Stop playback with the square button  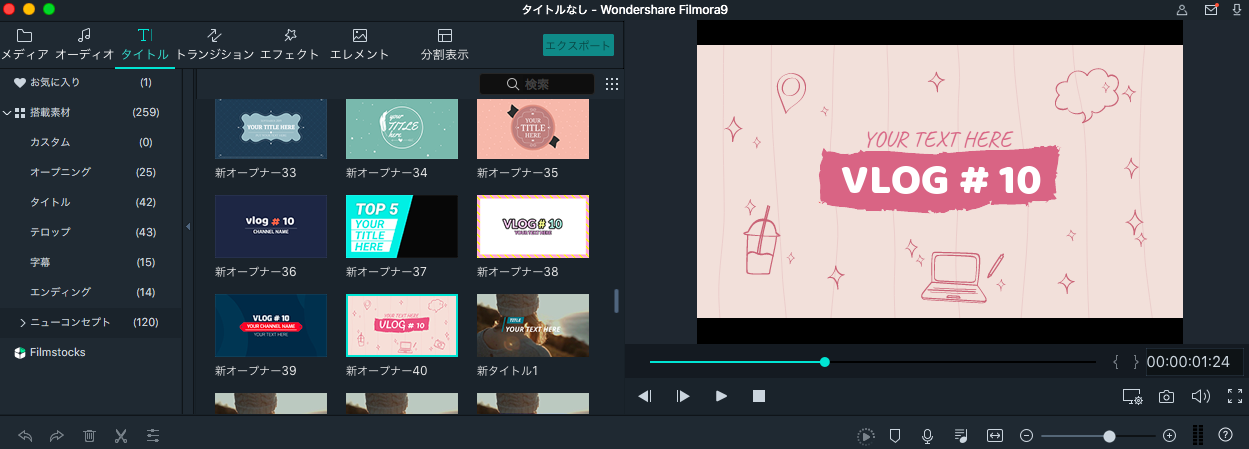pos(759,396)
